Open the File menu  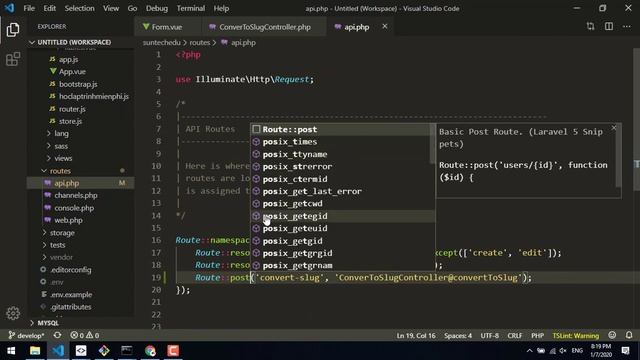point(29,8)
